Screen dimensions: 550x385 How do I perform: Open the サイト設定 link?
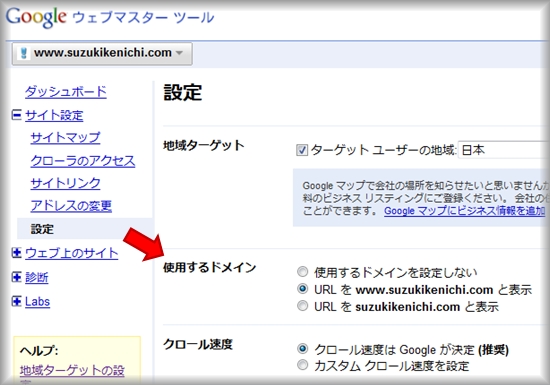coord(54,115)
